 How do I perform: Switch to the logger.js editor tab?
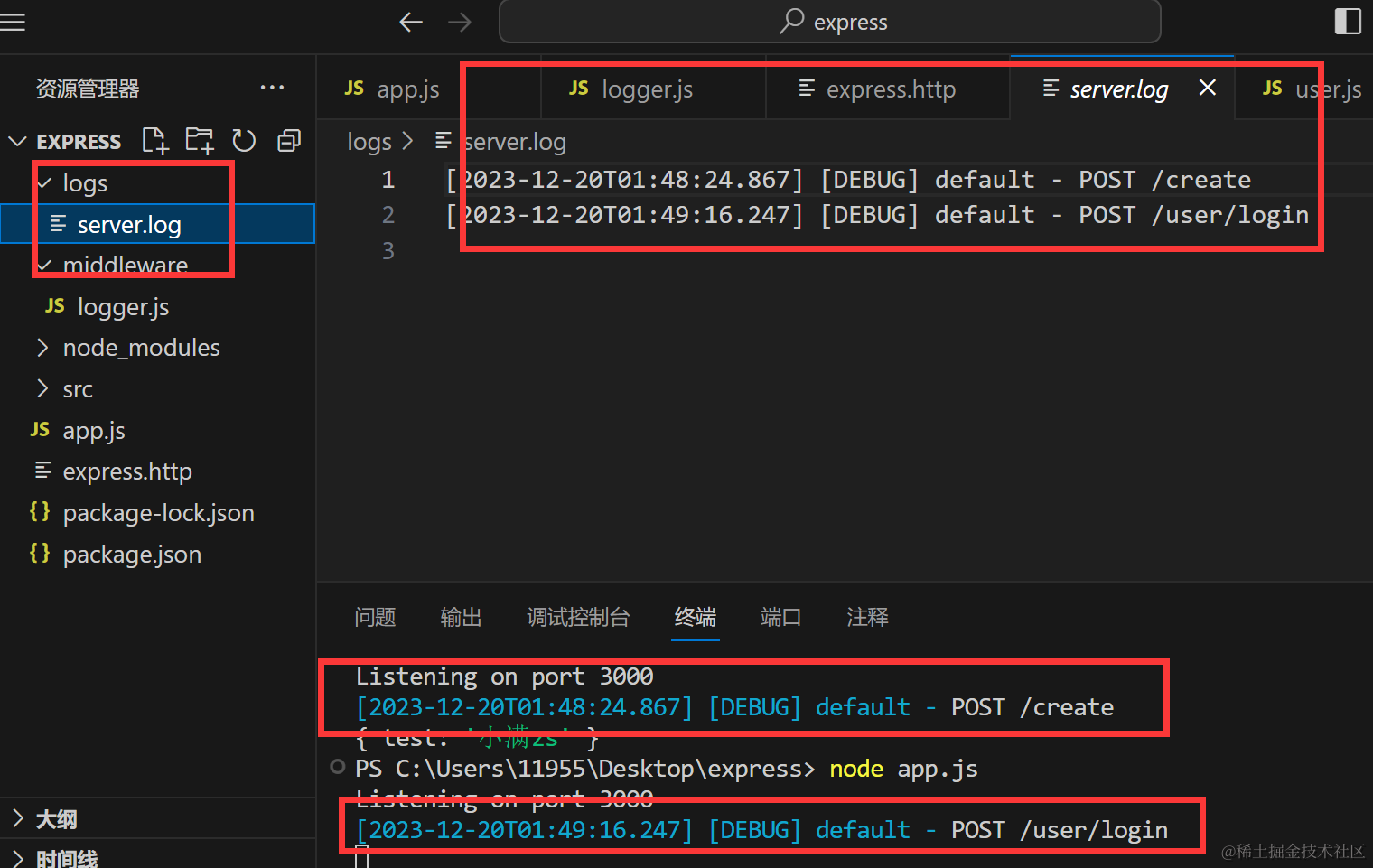[x=647, y=89]
